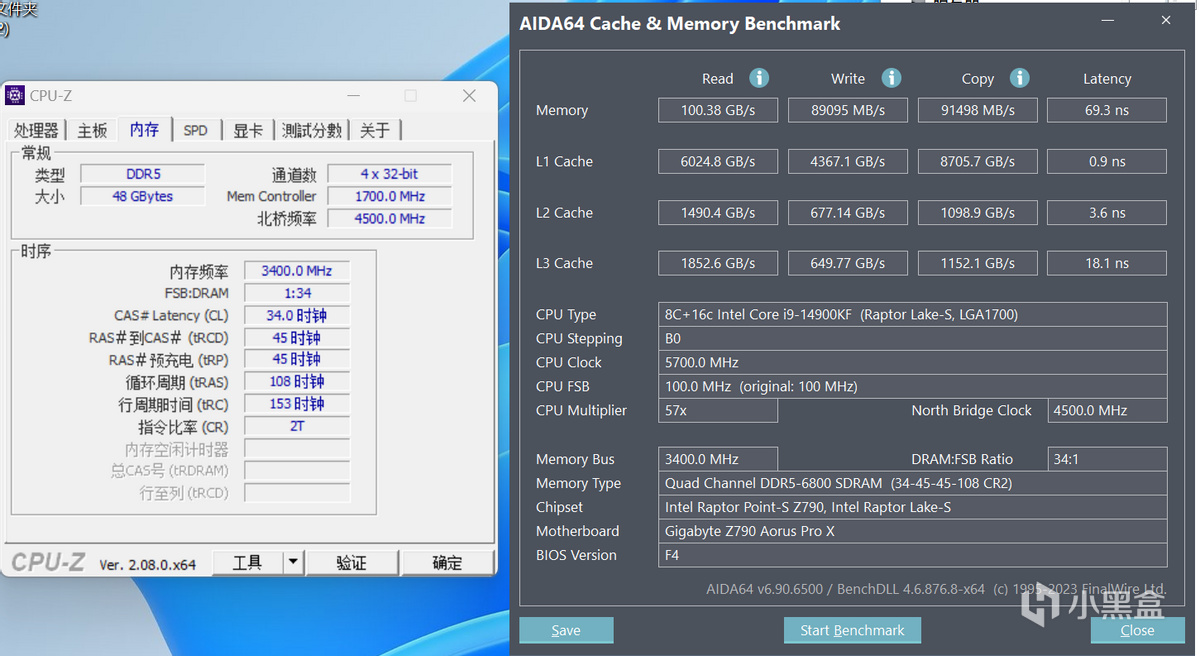1200x656 pixels.
Task: Click the Memory Bus value 3400.0 MHz
Action: pos(718,459)
